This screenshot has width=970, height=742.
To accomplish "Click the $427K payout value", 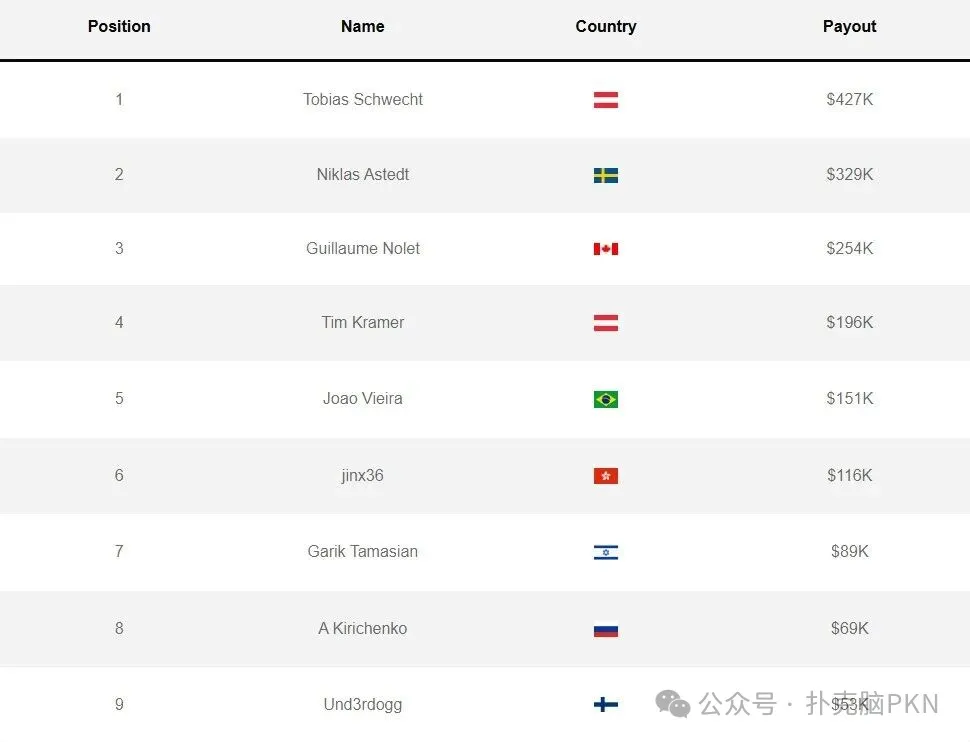I will [849, 100].
